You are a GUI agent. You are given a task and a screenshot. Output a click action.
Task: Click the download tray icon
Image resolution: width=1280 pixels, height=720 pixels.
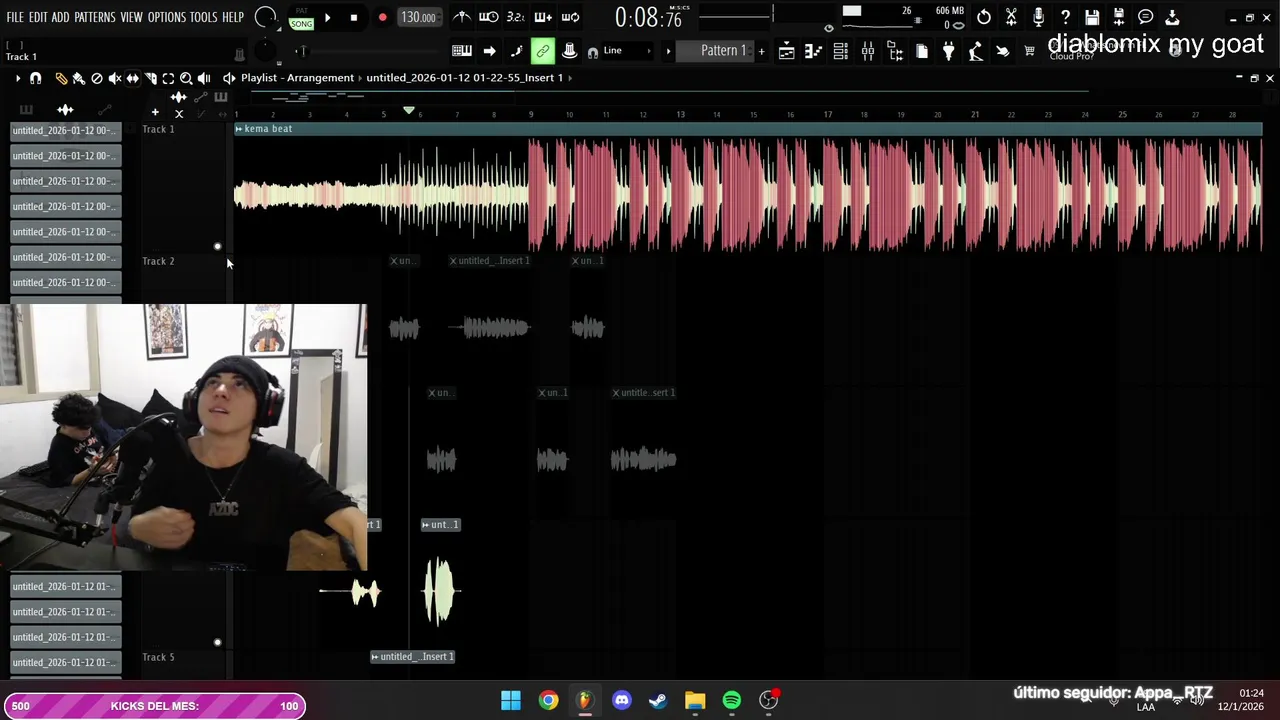coord(1173,17)
